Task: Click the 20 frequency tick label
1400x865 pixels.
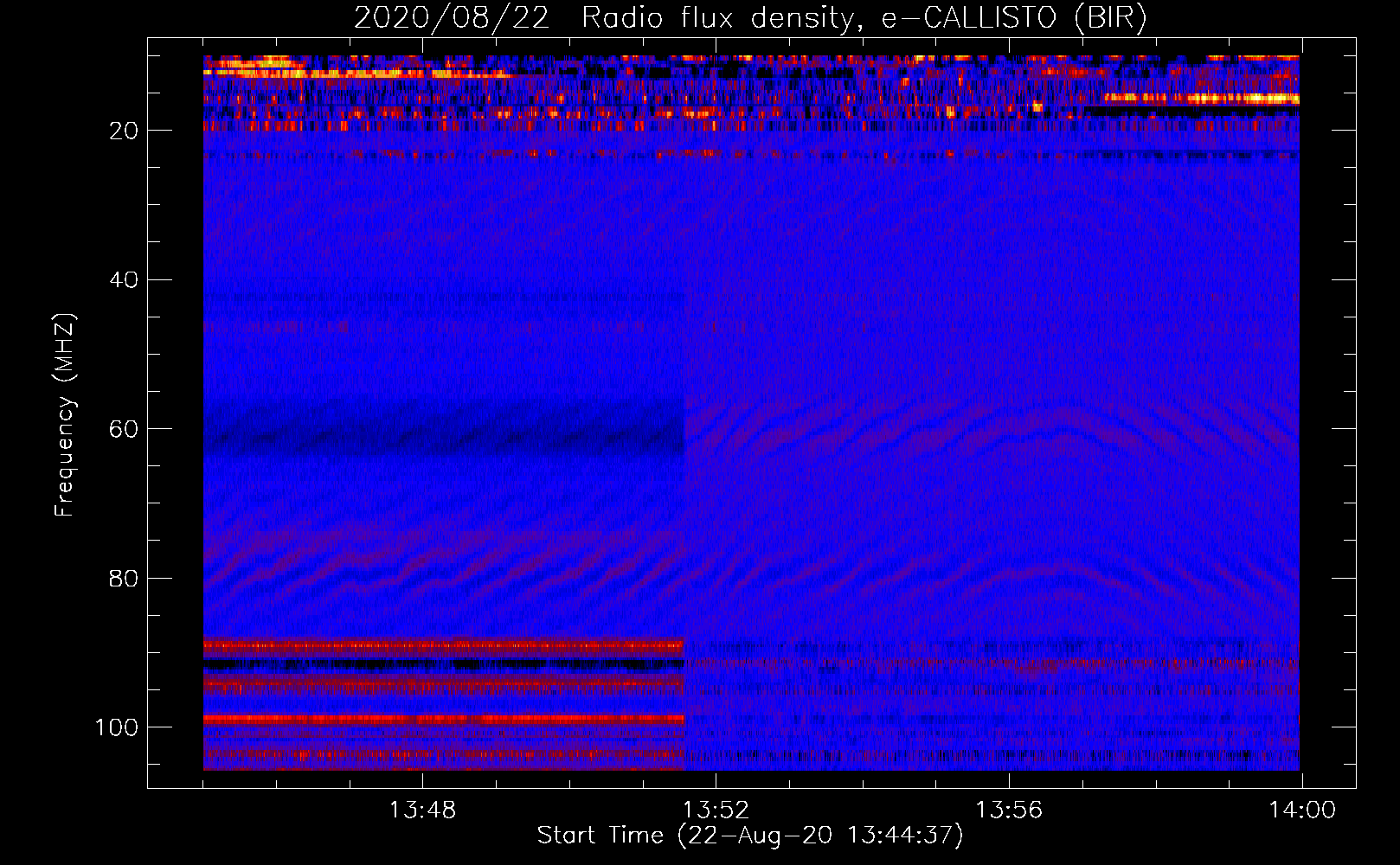Action: point(124,131)
